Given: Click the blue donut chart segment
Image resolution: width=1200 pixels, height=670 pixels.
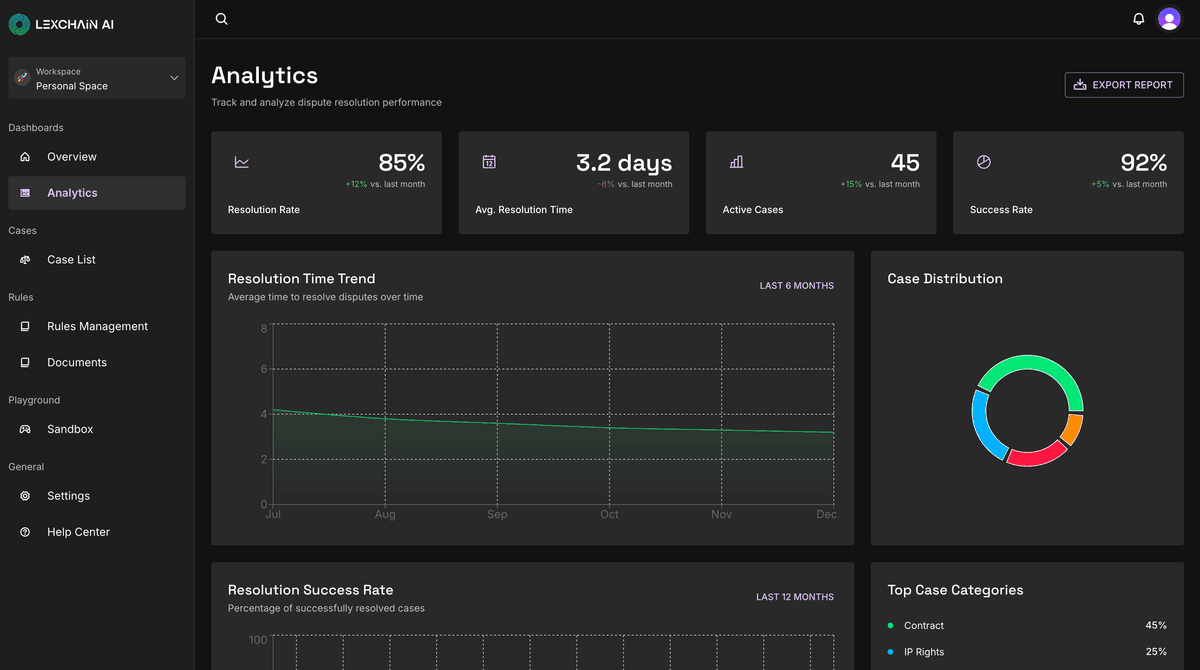Looking at the screenshot, I should point(981,428).
